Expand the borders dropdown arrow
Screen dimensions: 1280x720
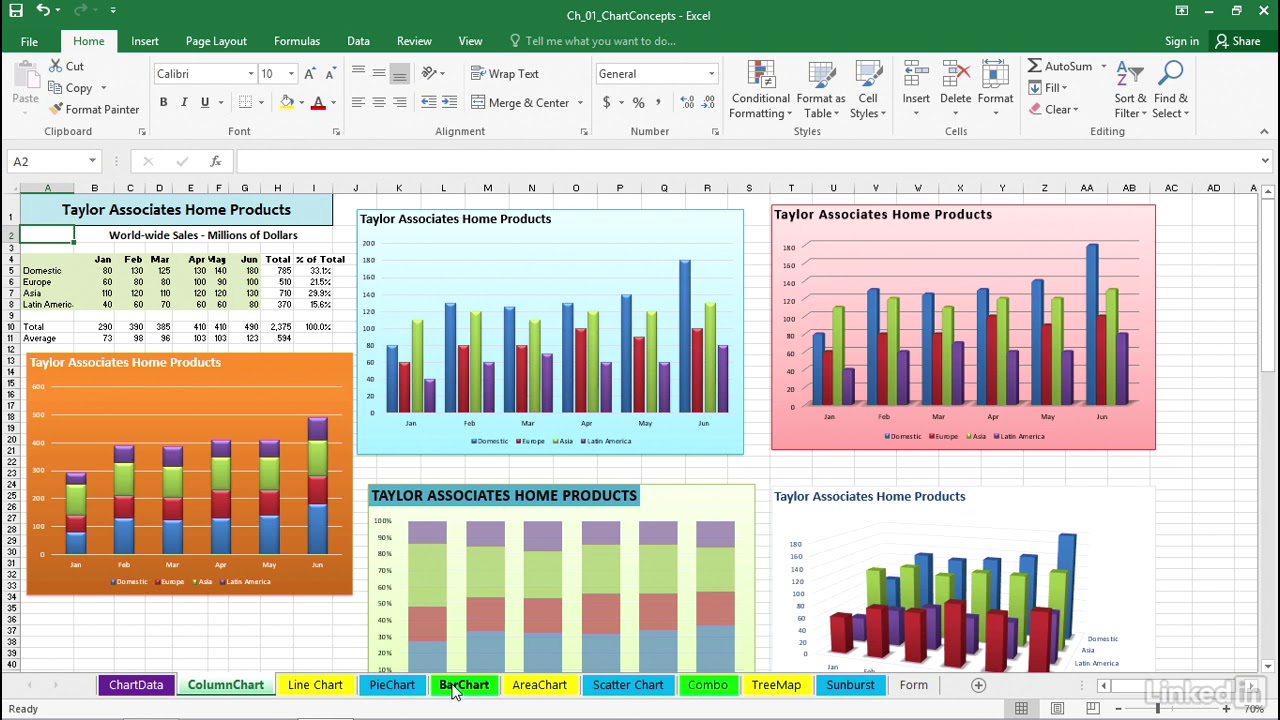(x=261, y=102)
